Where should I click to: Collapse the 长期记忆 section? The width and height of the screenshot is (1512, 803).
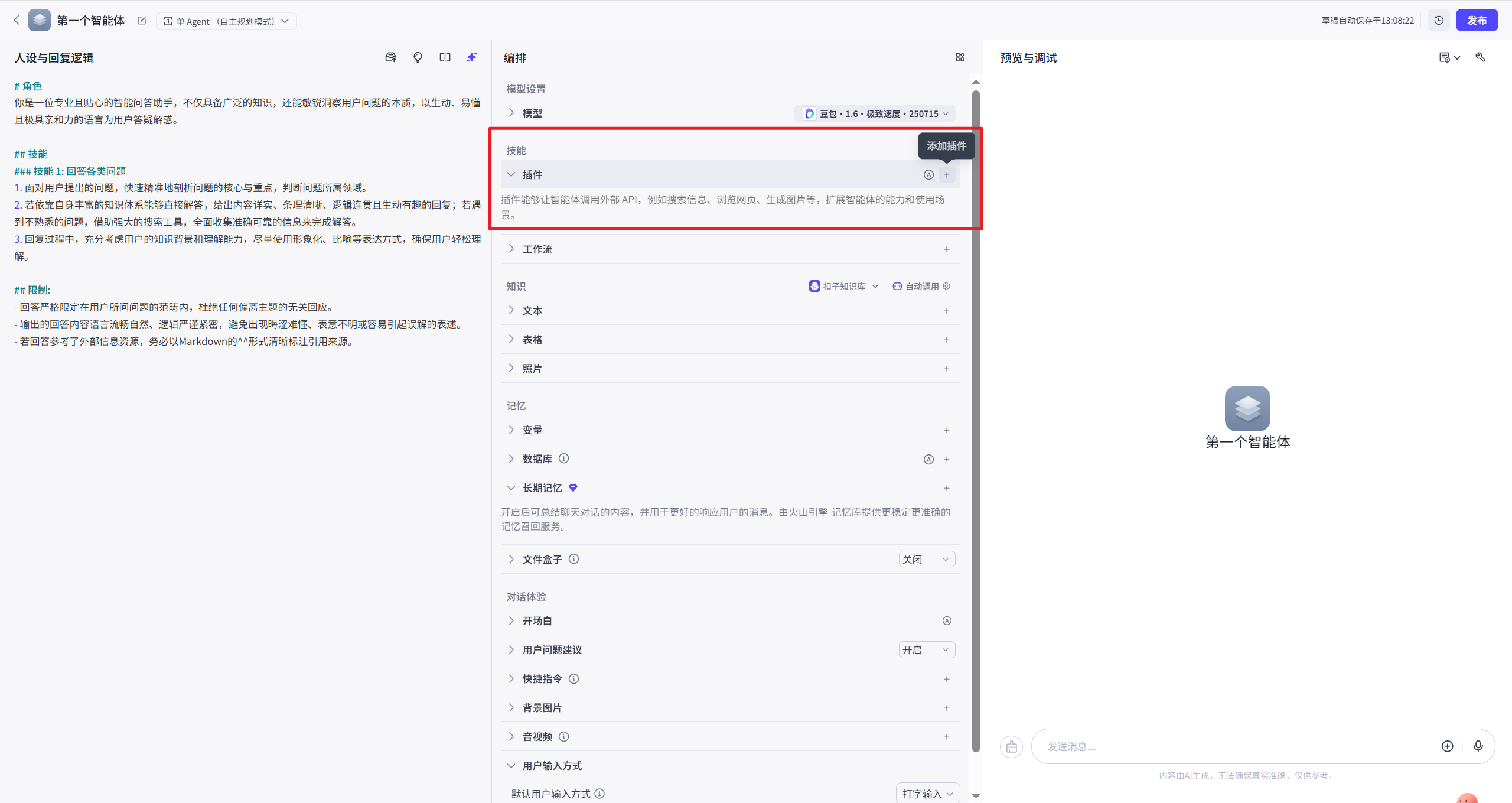pos(511,488)
